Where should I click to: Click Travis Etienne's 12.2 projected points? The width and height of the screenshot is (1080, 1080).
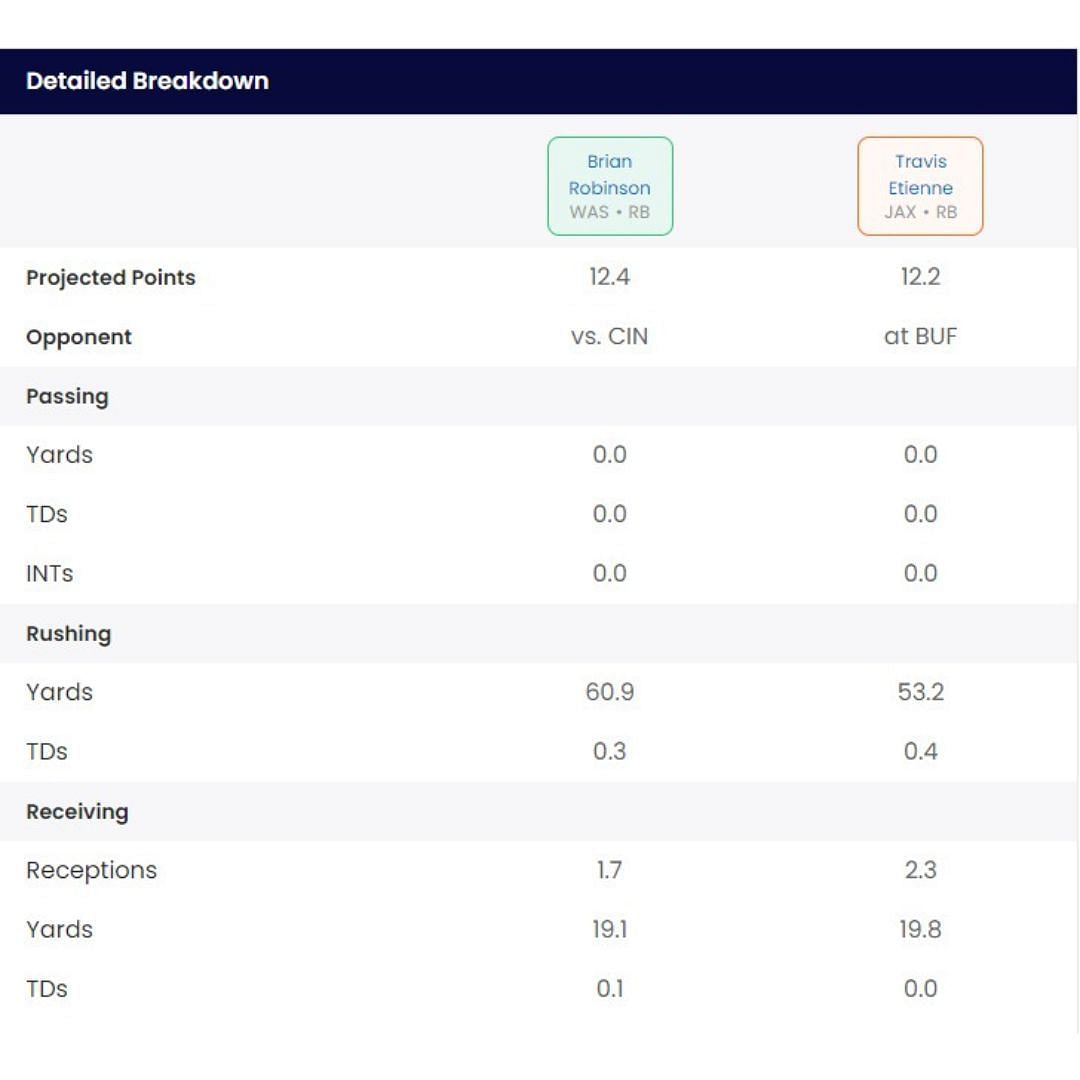(920, 277)
